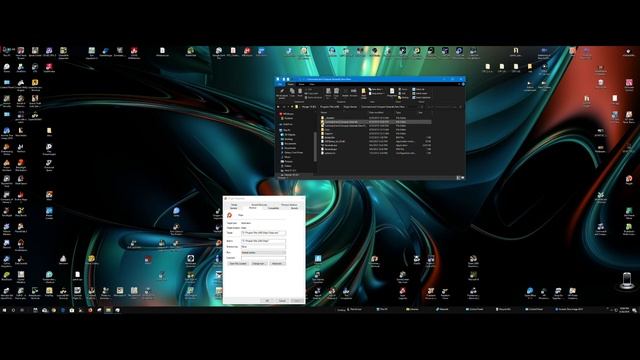640x360 pixels.
Task: Click Open in the Explorer ribbon Open group
Action: click(402, 89)
